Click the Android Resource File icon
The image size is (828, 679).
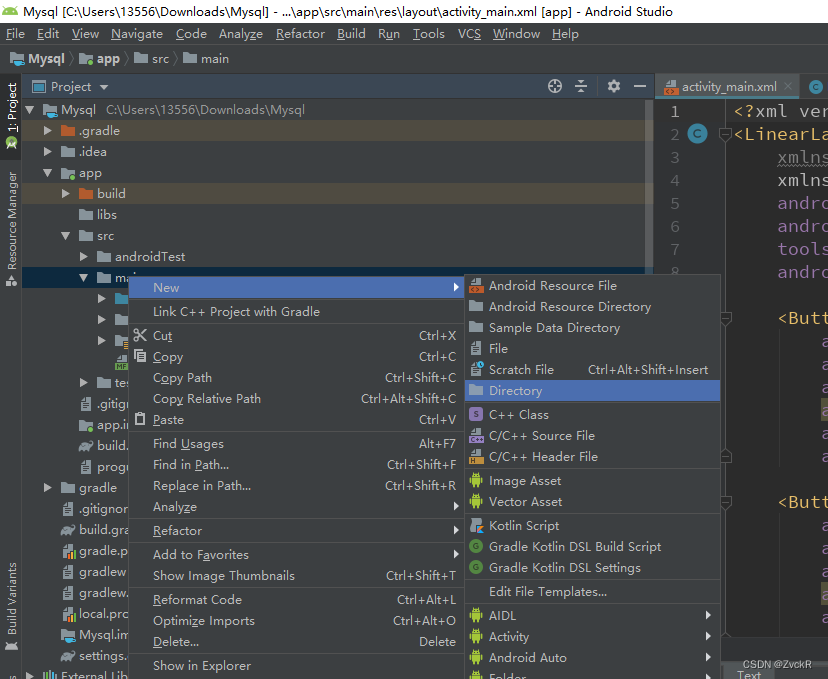(476, 286)
